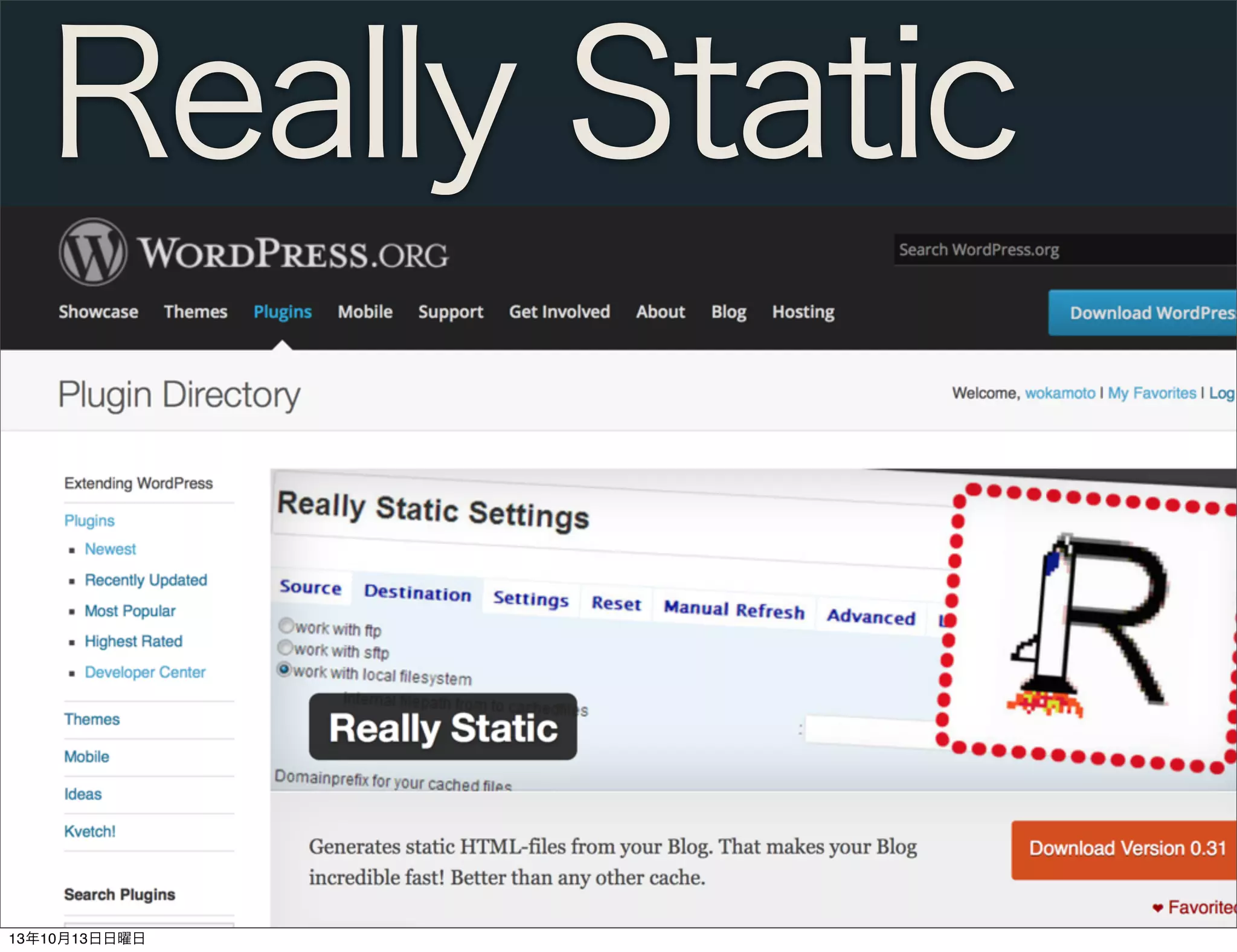Open the Hosting navigation item
The height and width of the screenshot is (952, 1237).
803,312
